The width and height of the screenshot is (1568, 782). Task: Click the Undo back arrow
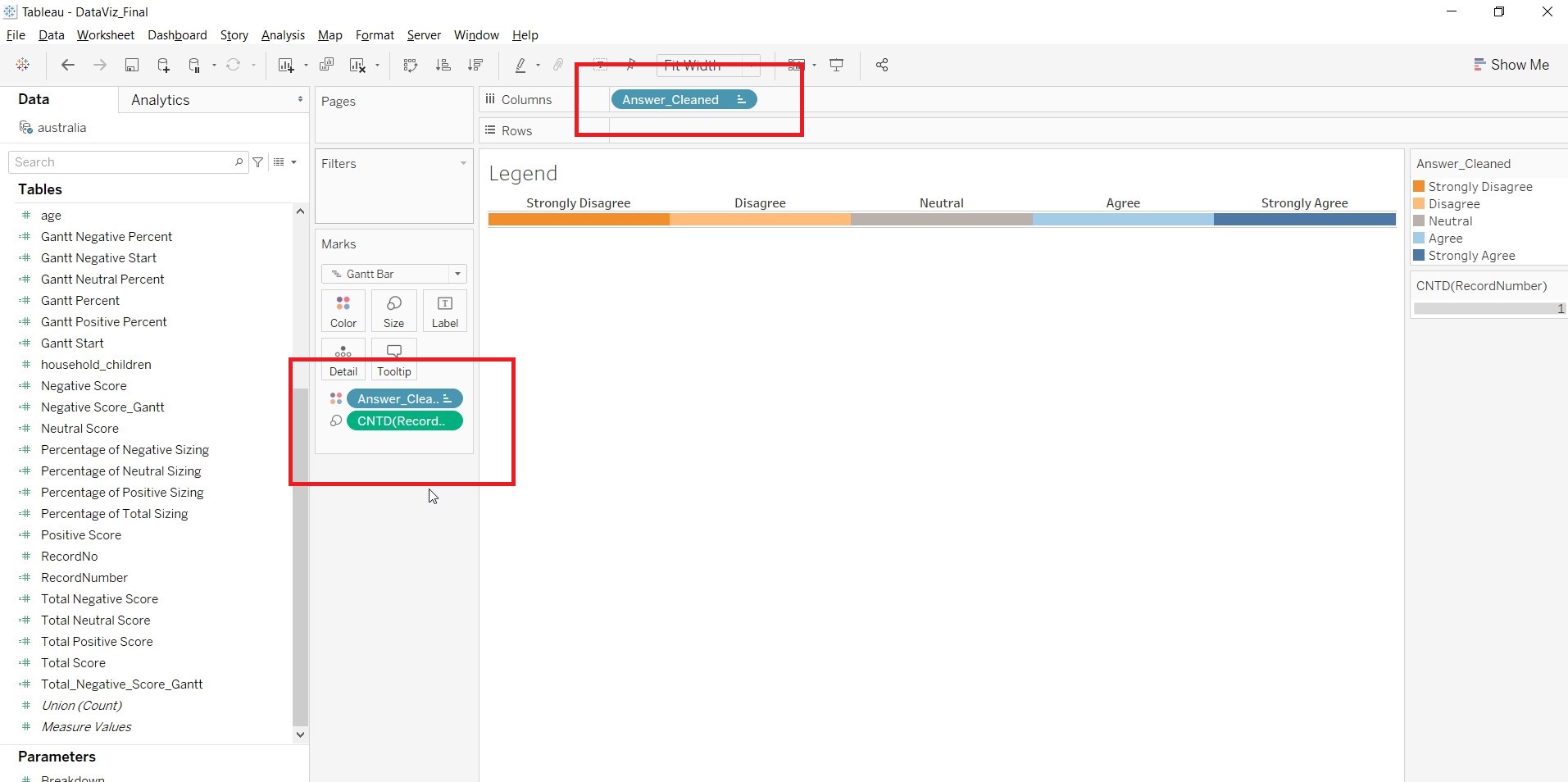(68, 66)
